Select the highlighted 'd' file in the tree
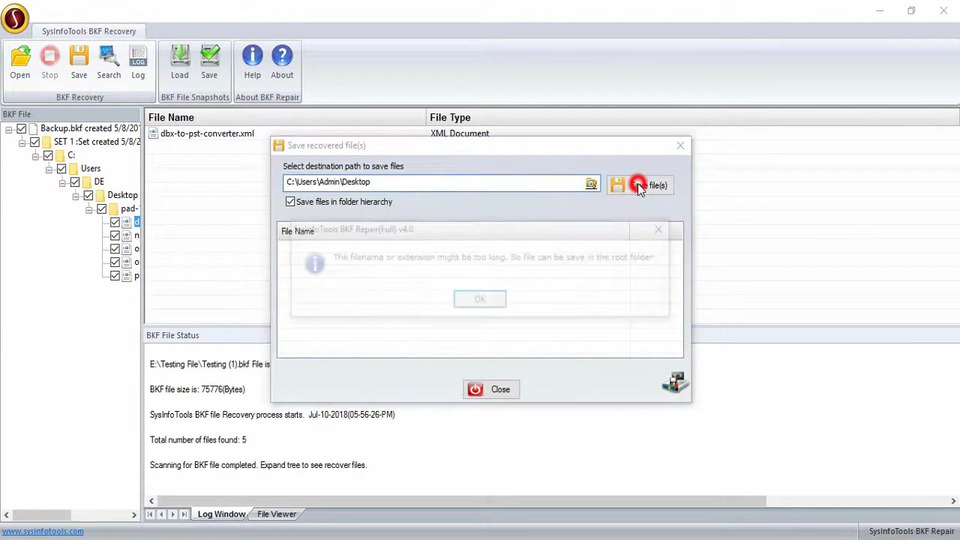Viewport: 960px width, 540px height. click(137, 222)
